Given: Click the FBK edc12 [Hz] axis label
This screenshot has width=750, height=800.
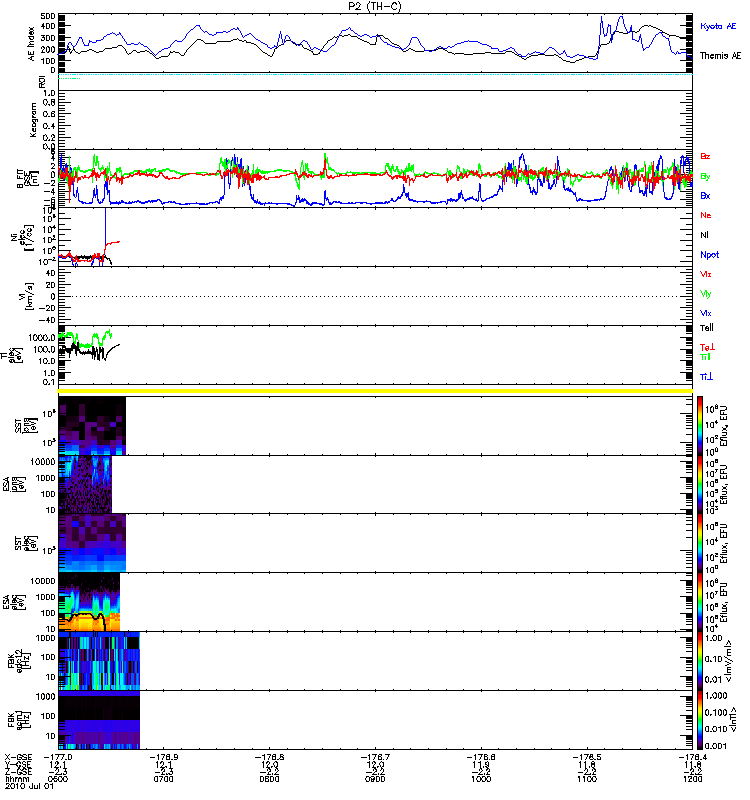Looking at the screenshot, I should click(x=20, y=661).
